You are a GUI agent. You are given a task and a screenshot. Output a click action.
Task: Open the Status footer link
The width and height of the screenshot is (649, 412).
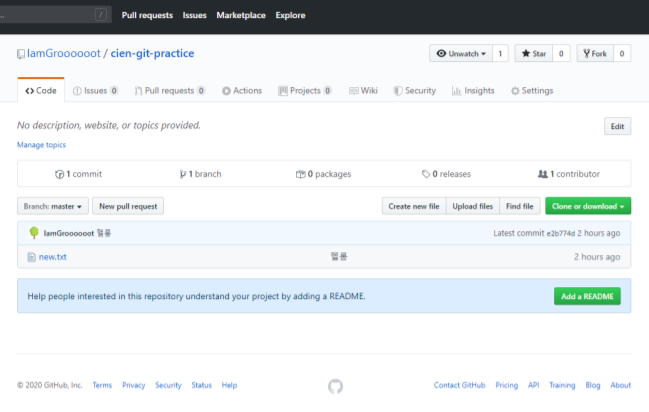[202, 385]
